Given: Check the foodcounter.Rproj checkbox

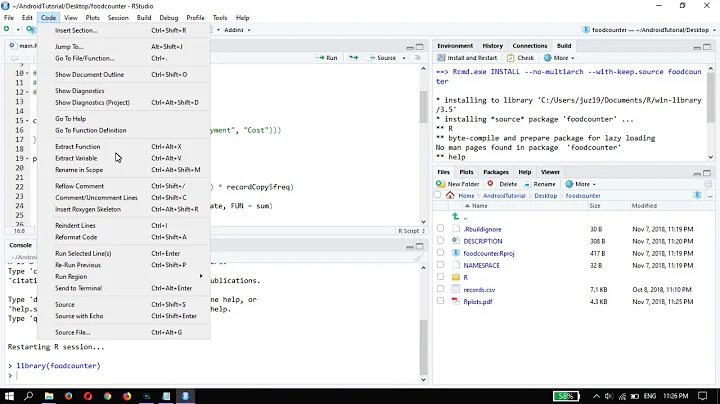Looking at the screenshot, I should point(440,252).
